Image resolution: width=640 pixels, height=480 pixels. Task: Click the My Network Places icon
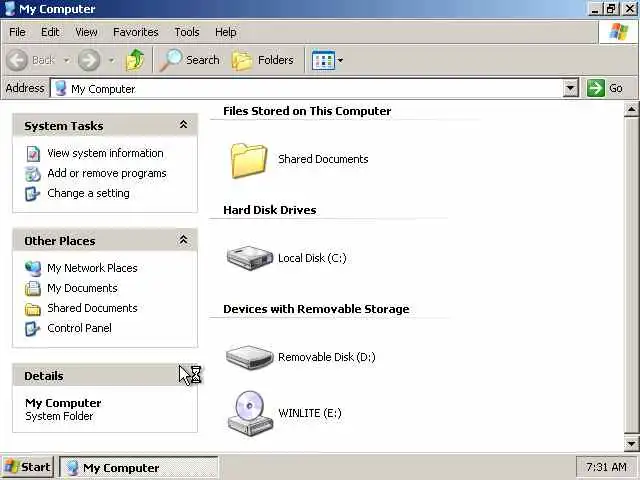(x=33, y=269)
